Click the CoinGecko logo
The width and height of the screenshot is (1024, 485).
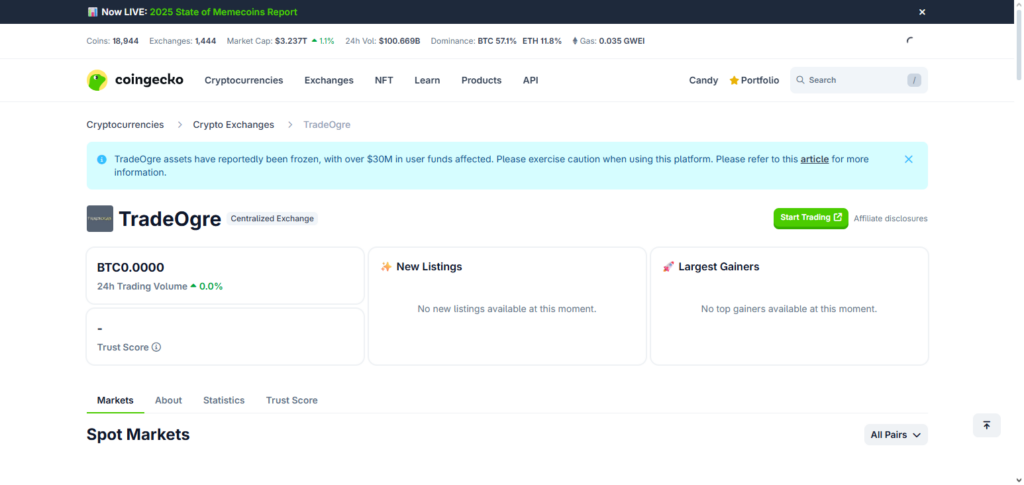[135, 80]
